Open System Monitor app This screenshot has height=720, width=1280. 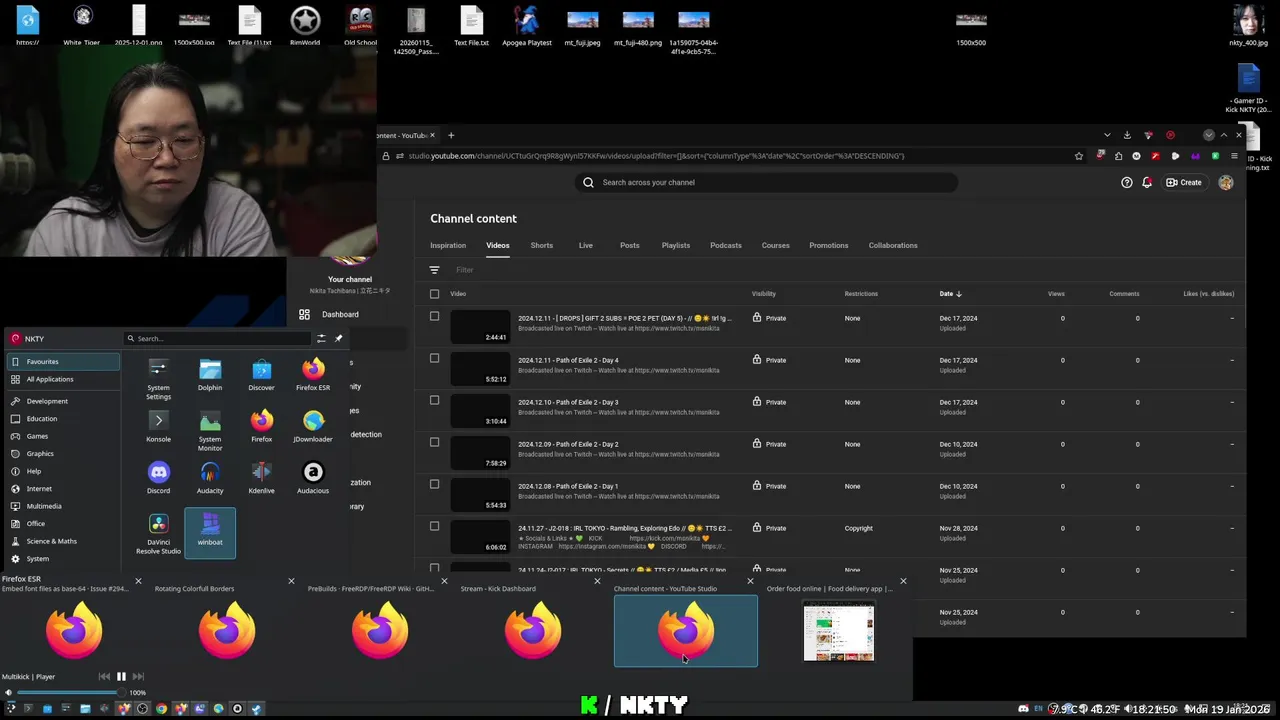pos(210,430)
